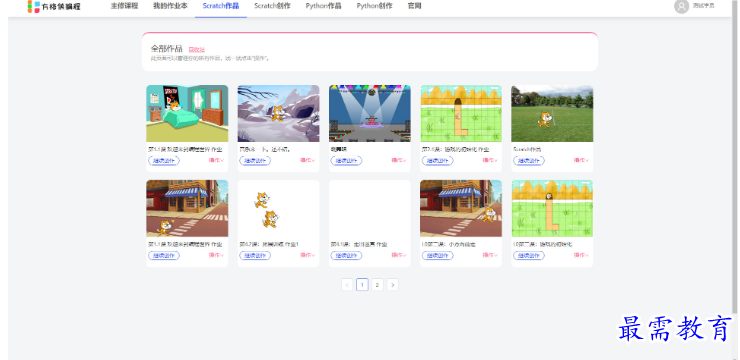Click the title under the snowy mountain card

pyautogui.click(x=264, y=149)
